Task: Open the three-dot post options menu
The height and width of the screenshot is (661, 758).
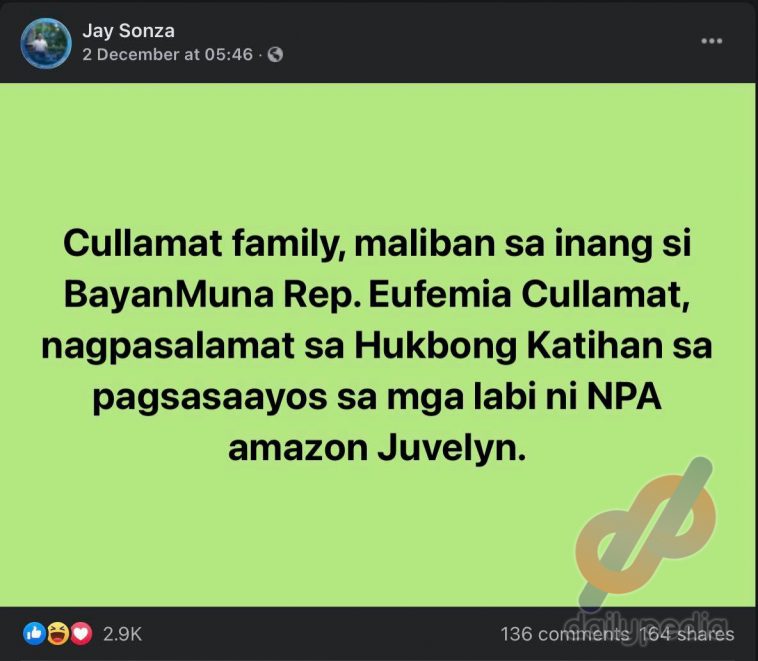Action: point(712,41)
